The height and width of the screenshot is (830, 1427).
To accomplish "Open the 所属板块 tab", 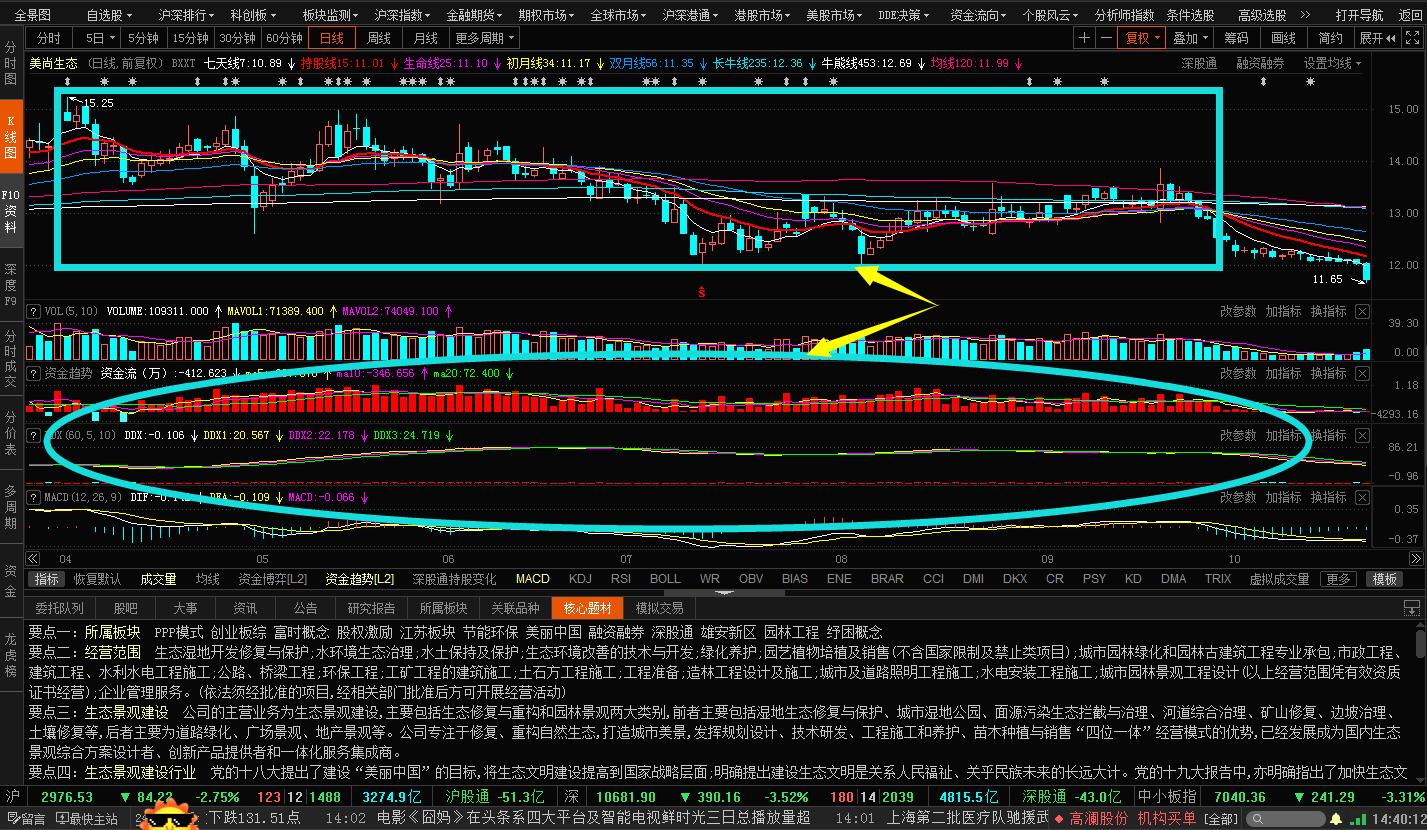I will pos(443,608).
